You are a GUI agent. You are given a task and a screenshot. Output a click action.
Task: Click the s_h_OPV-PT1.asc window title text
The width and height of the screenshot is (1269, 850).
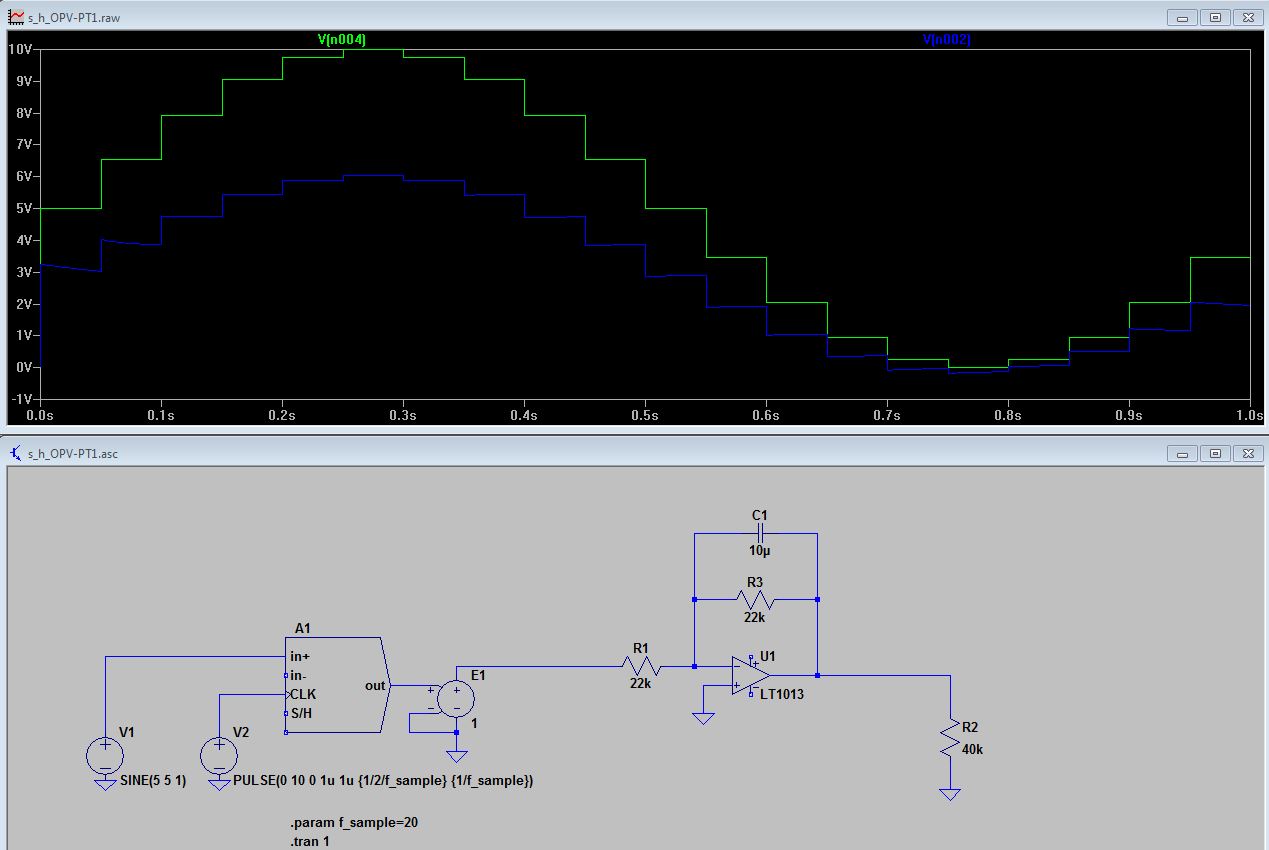tap(73, 454)
